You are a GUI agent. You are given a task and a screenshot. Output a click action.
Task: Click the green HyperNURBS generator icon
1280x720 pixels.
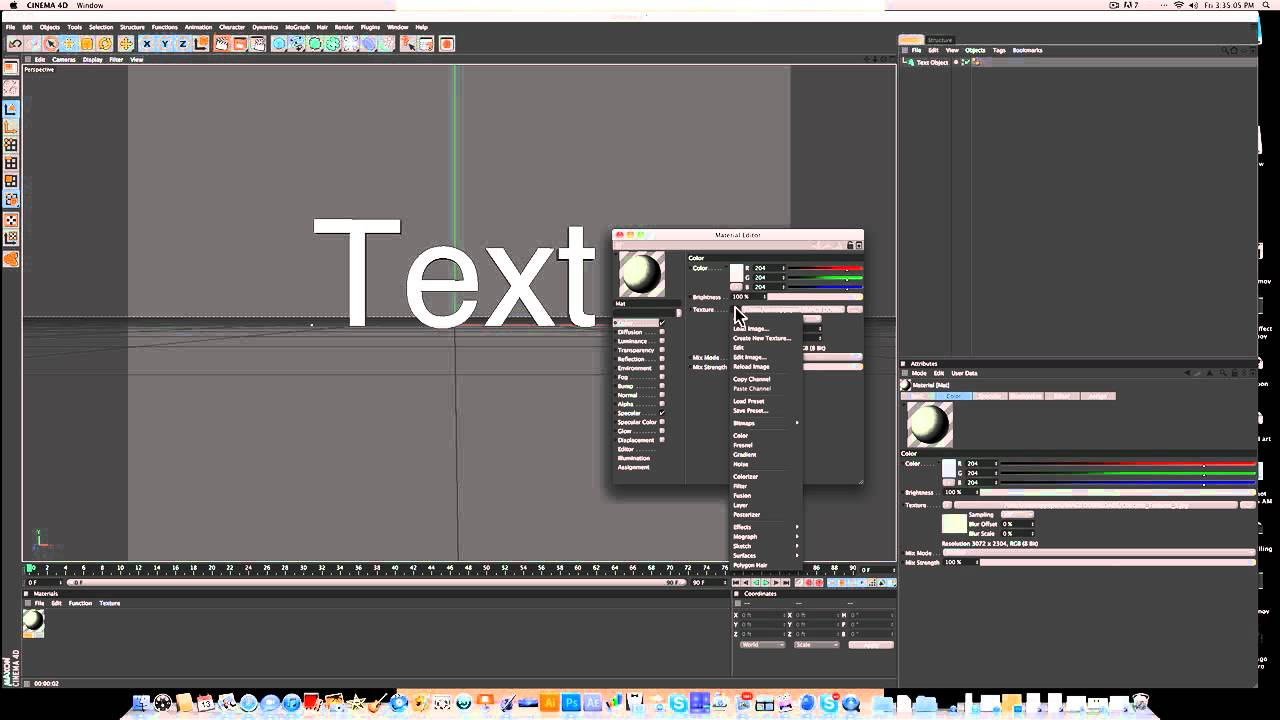pos(315,44)
